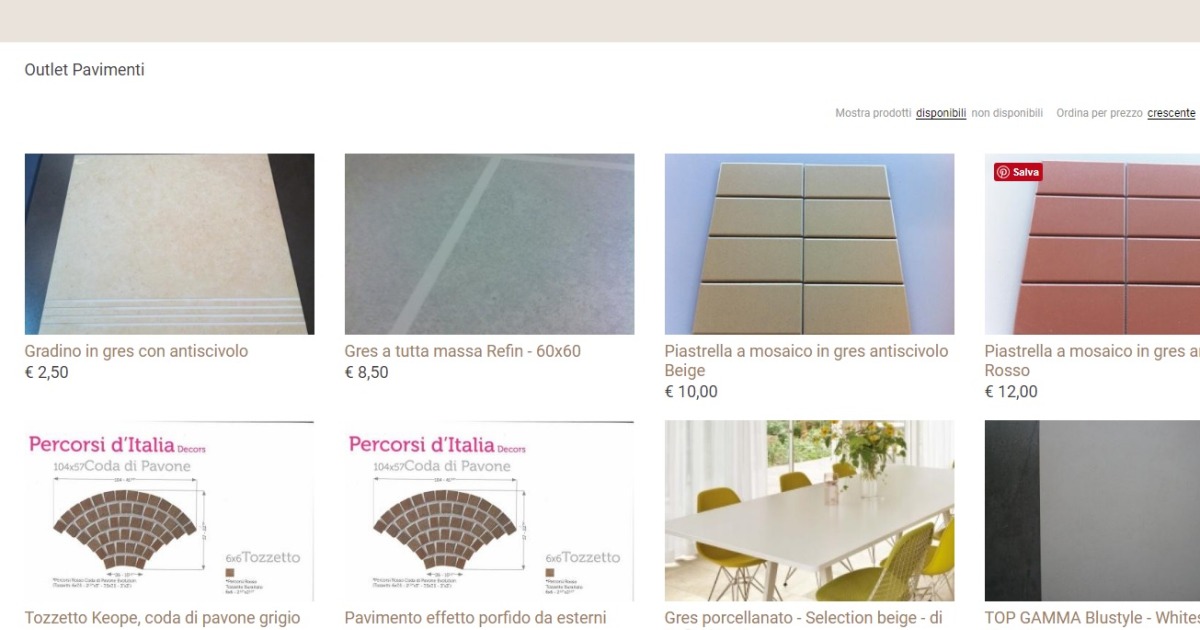Open 'Piastrella a mosaico in gres antiscivolo Beige' link
The image size is (1200, 630).
click(x=806, y=361)
